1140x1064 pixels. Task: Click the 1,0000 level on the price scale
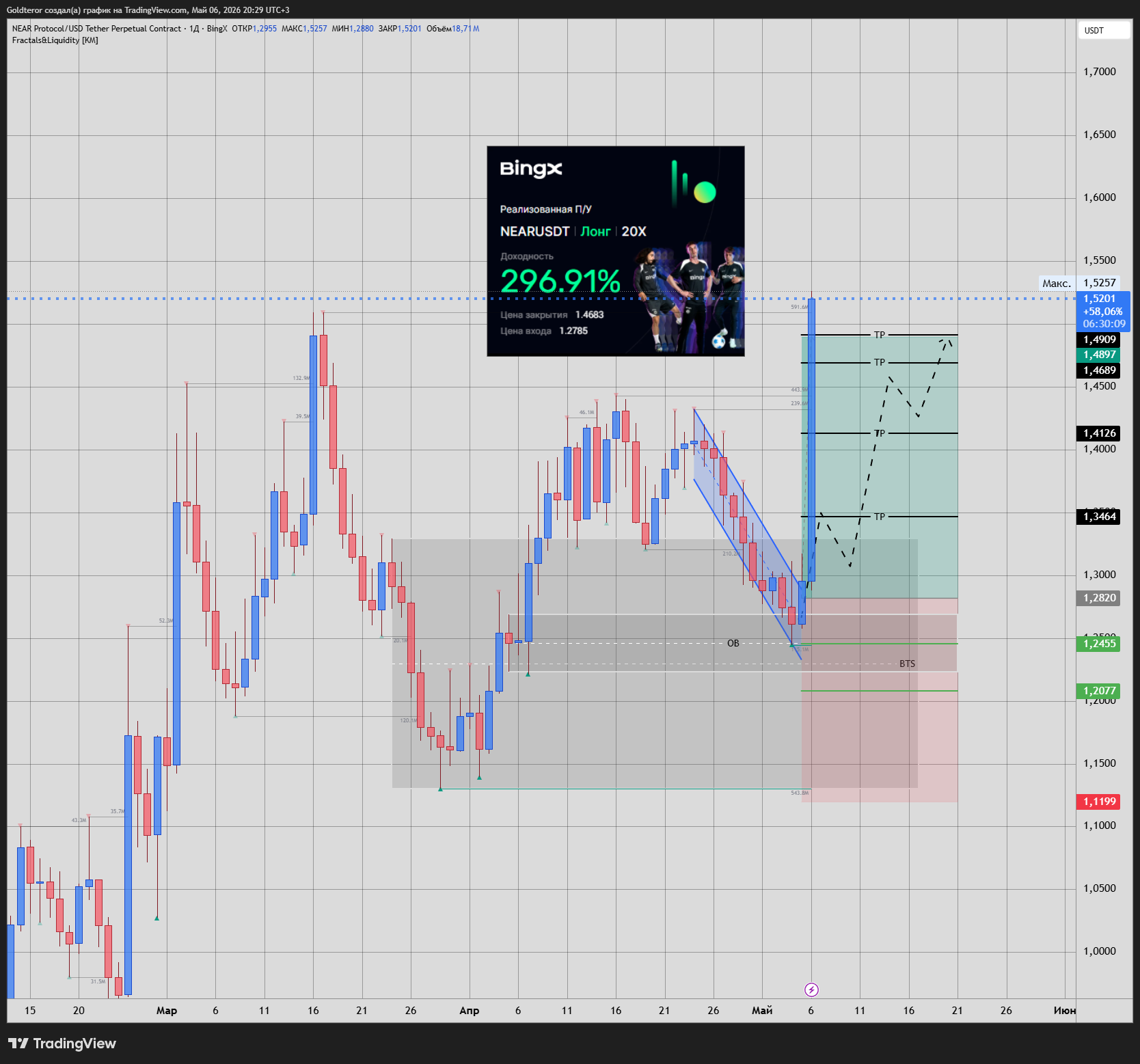(x=1099, y=951)
